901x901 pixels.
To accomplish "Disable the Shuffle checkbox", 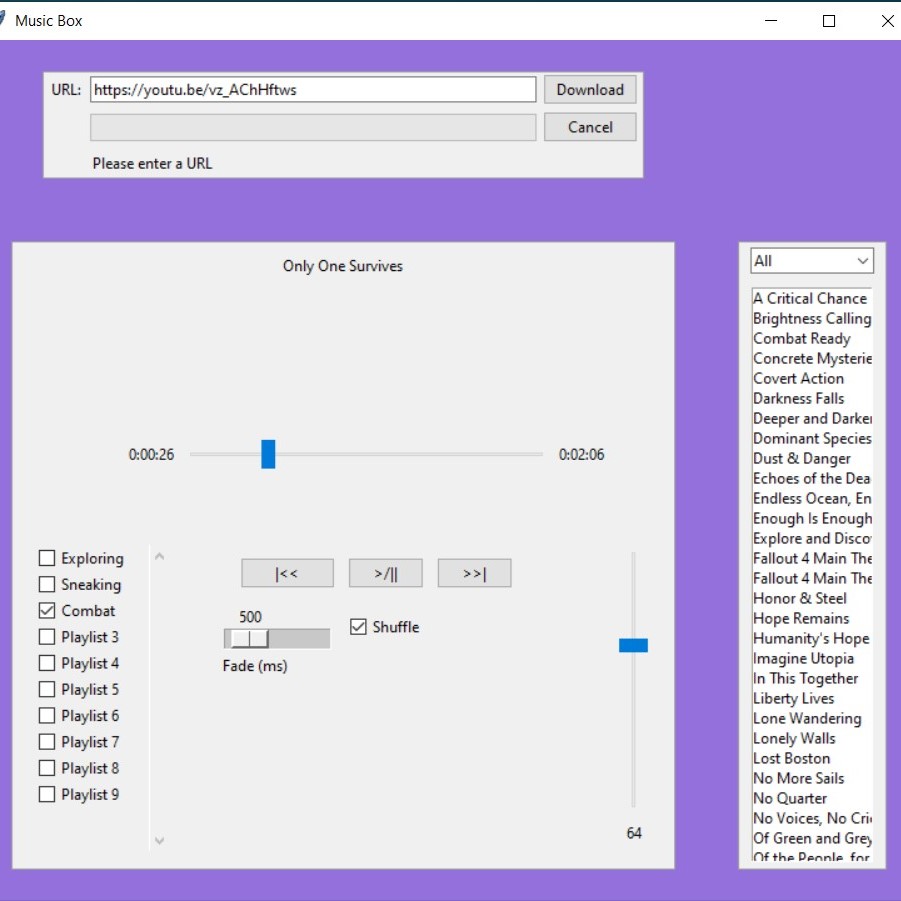I will (359, 627).
